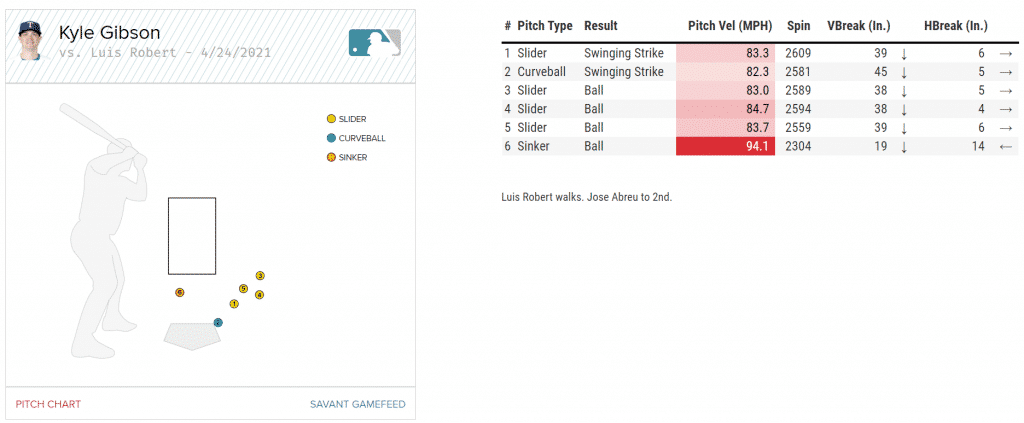Click pitch marker 3 on the chart

[260, 275]
